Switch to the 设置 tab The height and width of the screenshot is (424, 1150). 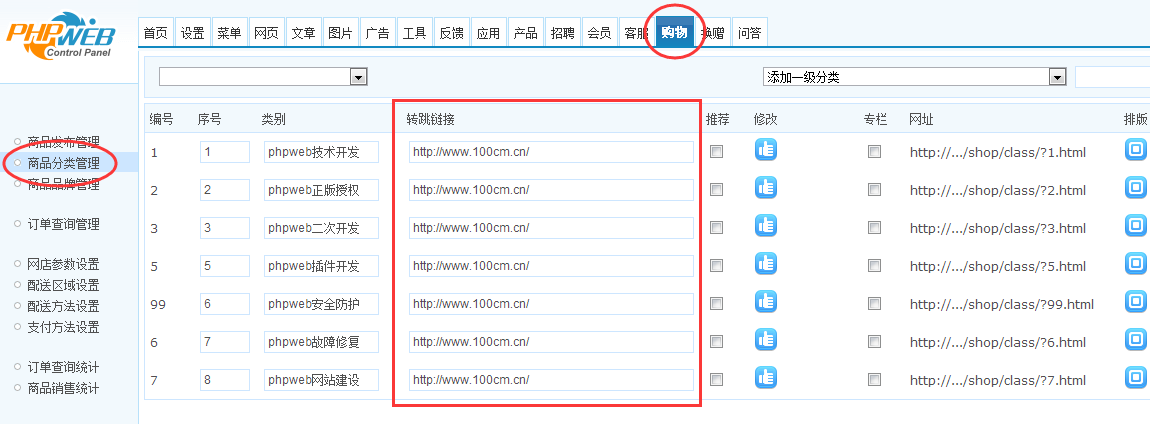(192, 33)
